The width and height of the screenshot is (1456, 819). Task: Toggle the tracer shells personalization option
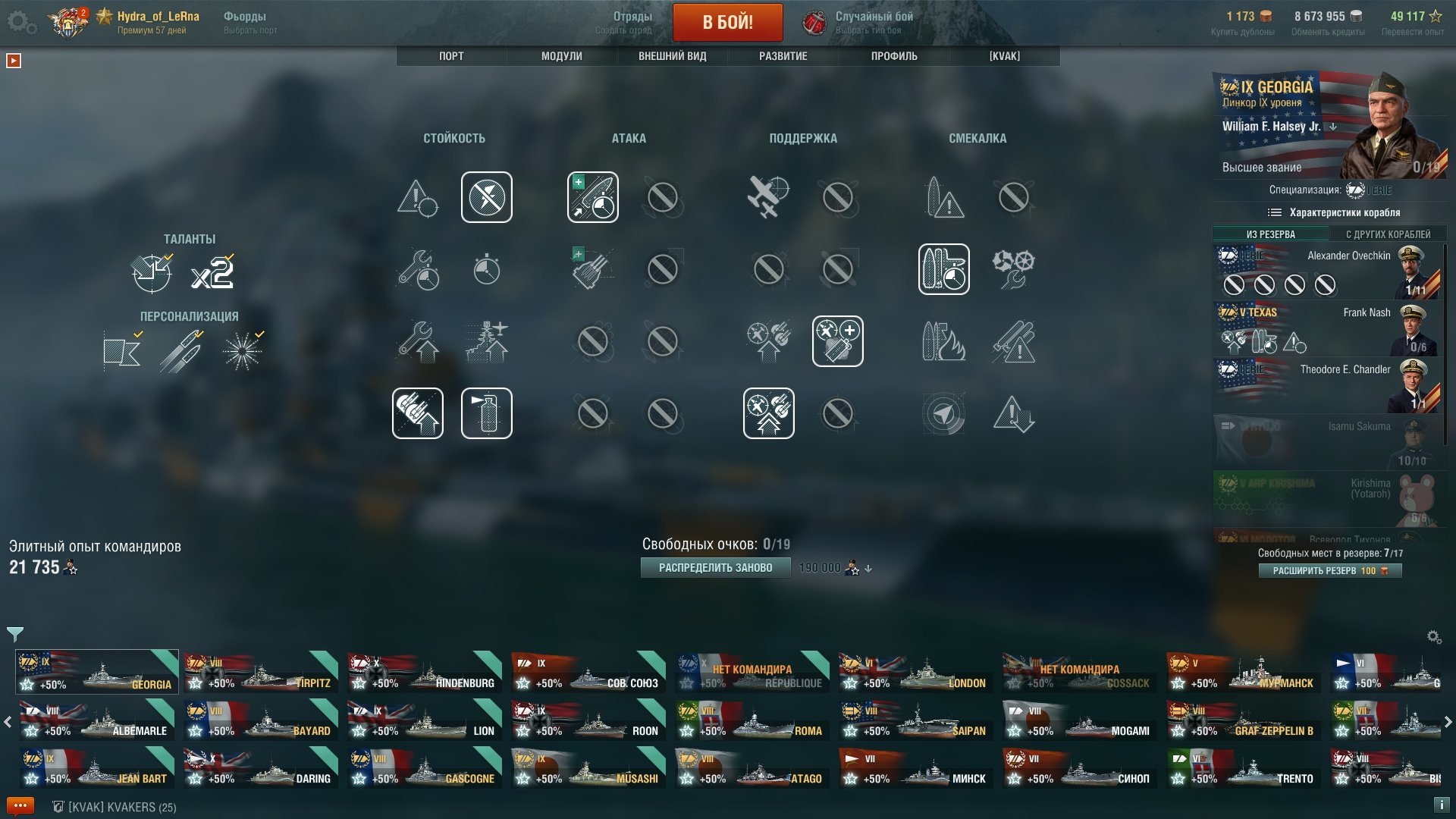pos(182,350)
